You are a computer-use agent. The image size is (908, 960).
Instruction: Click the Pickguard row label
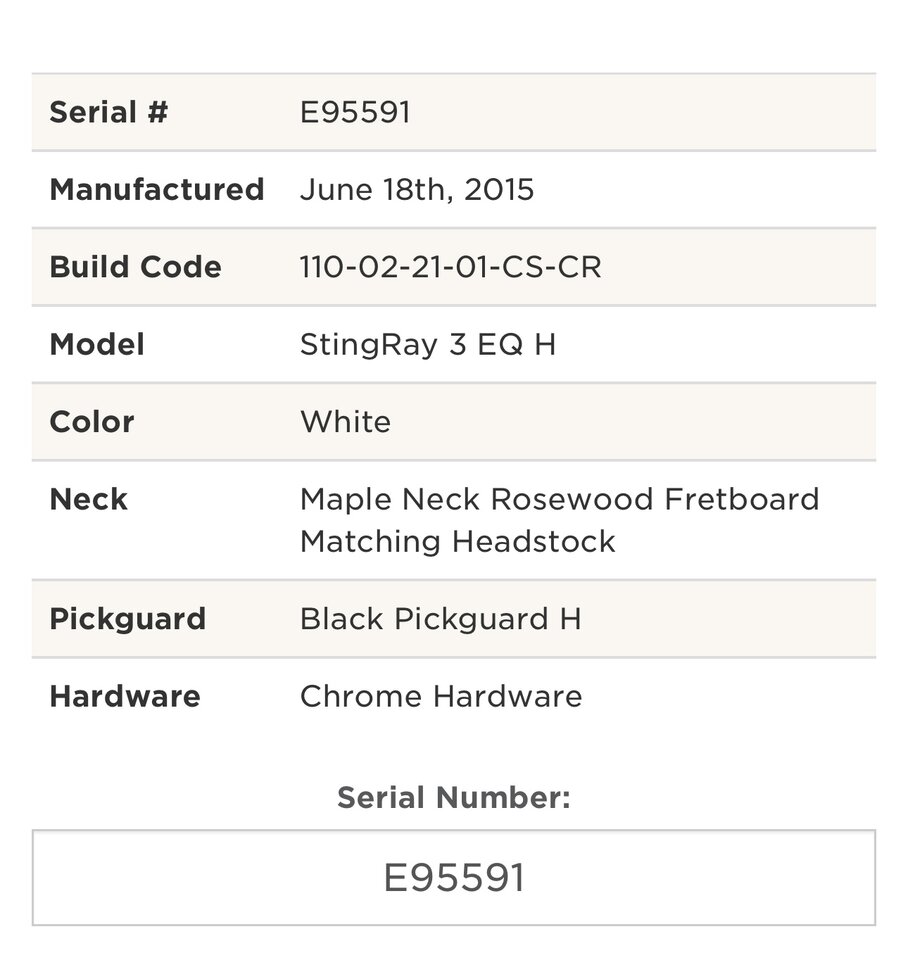tap(127, 618)
